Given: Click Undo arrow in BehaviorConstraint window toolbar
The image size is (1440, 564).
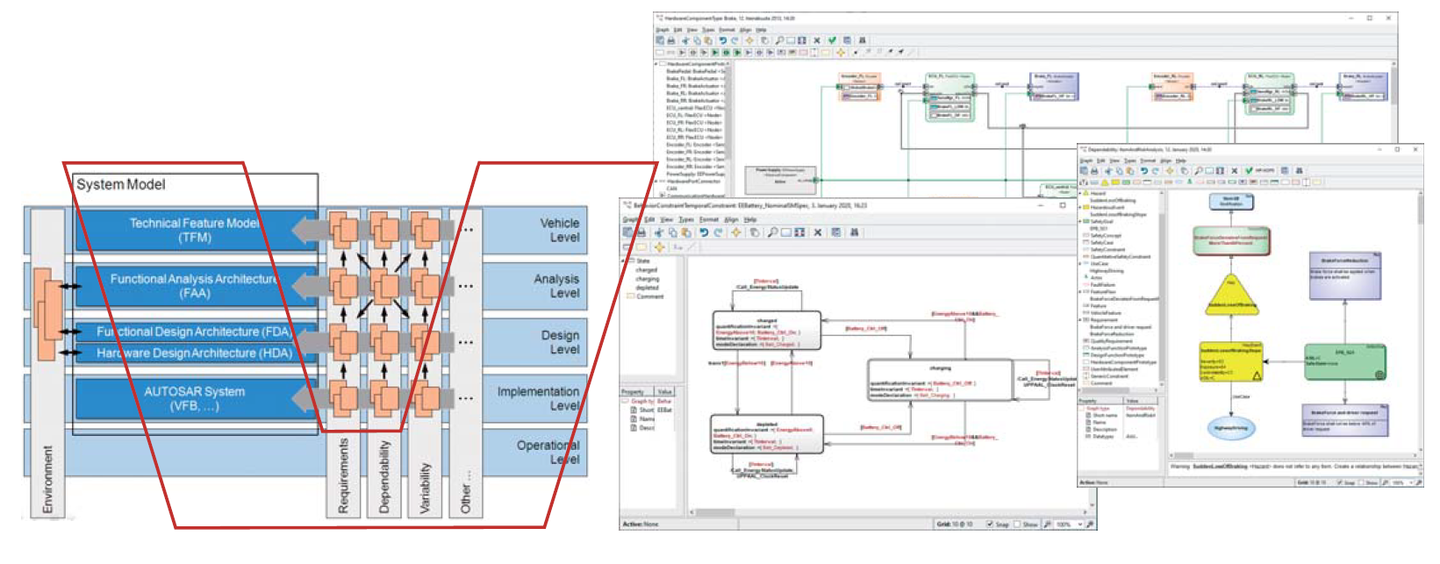Looking at the screenshot, I should tap(704, 232).
